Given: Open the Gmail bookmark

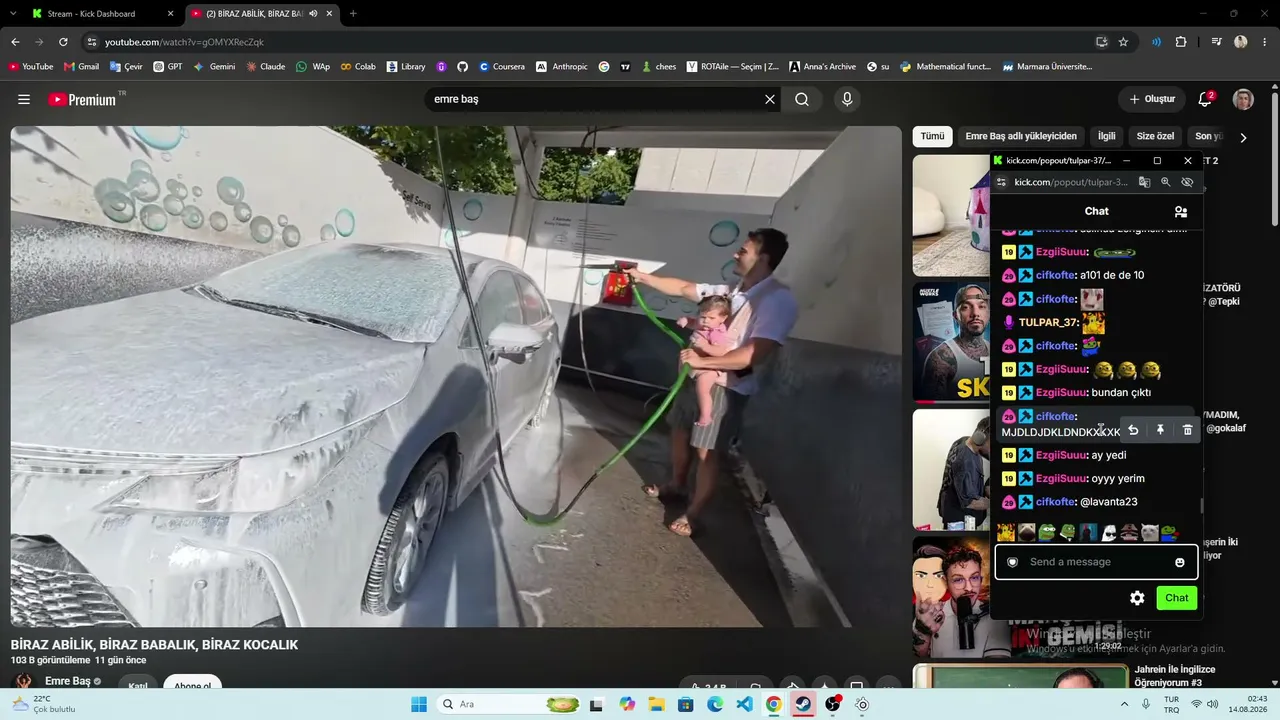Looking at the screenshot, I should click(81, 67).
